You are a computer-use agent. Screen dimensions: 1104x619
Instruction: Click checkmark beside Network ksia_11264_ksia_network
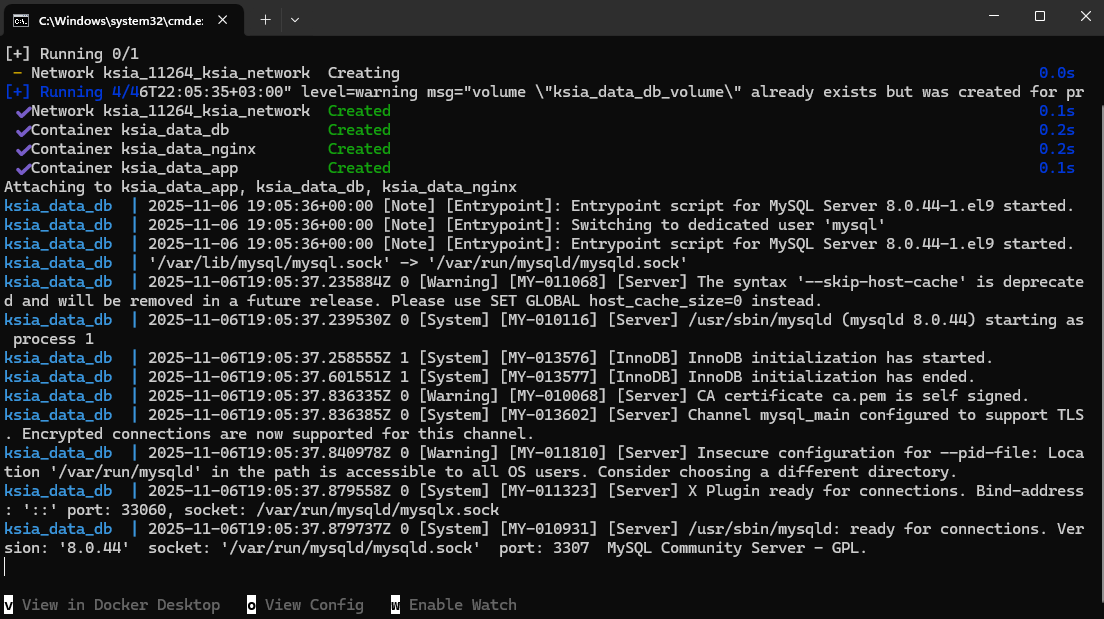tap(23, 111)
